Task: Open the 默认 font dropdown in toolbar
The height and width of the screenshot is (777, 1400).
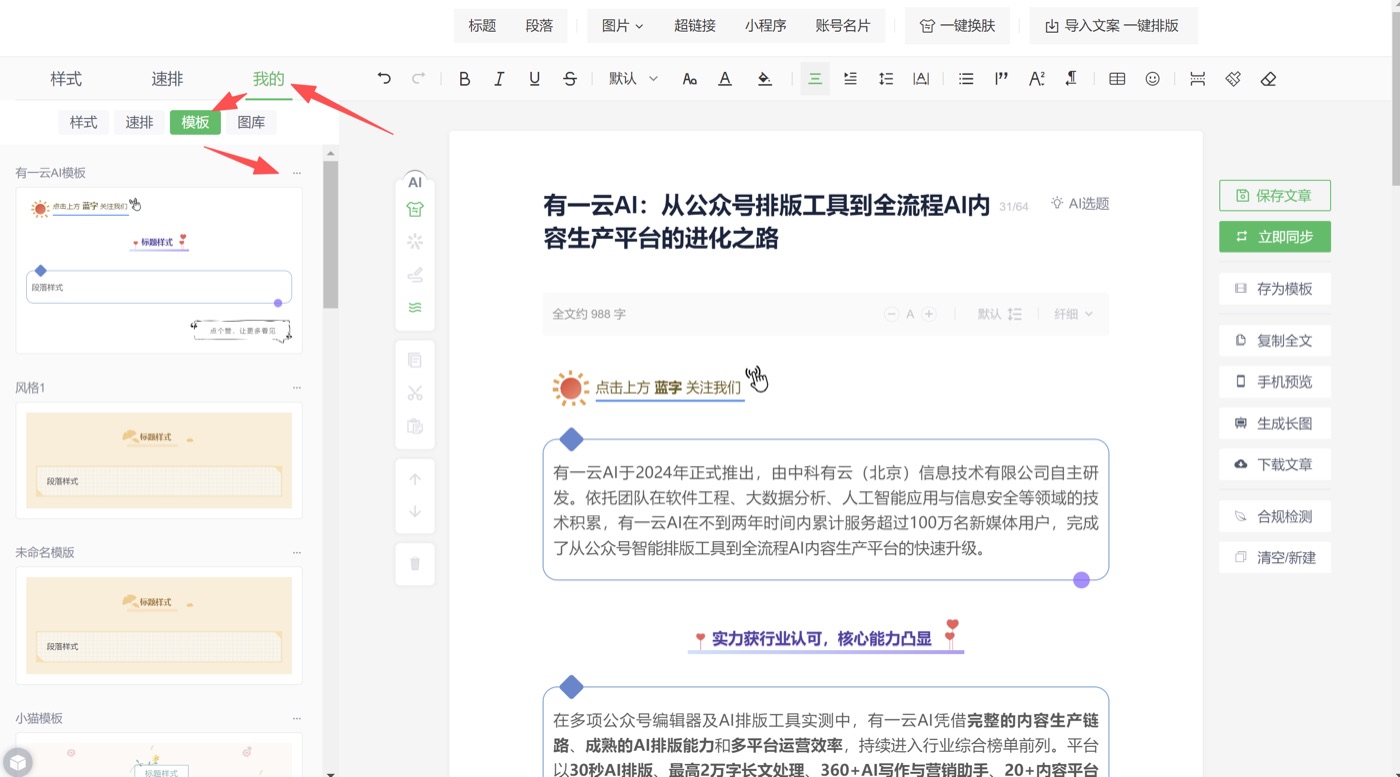Action: [634, 79]
